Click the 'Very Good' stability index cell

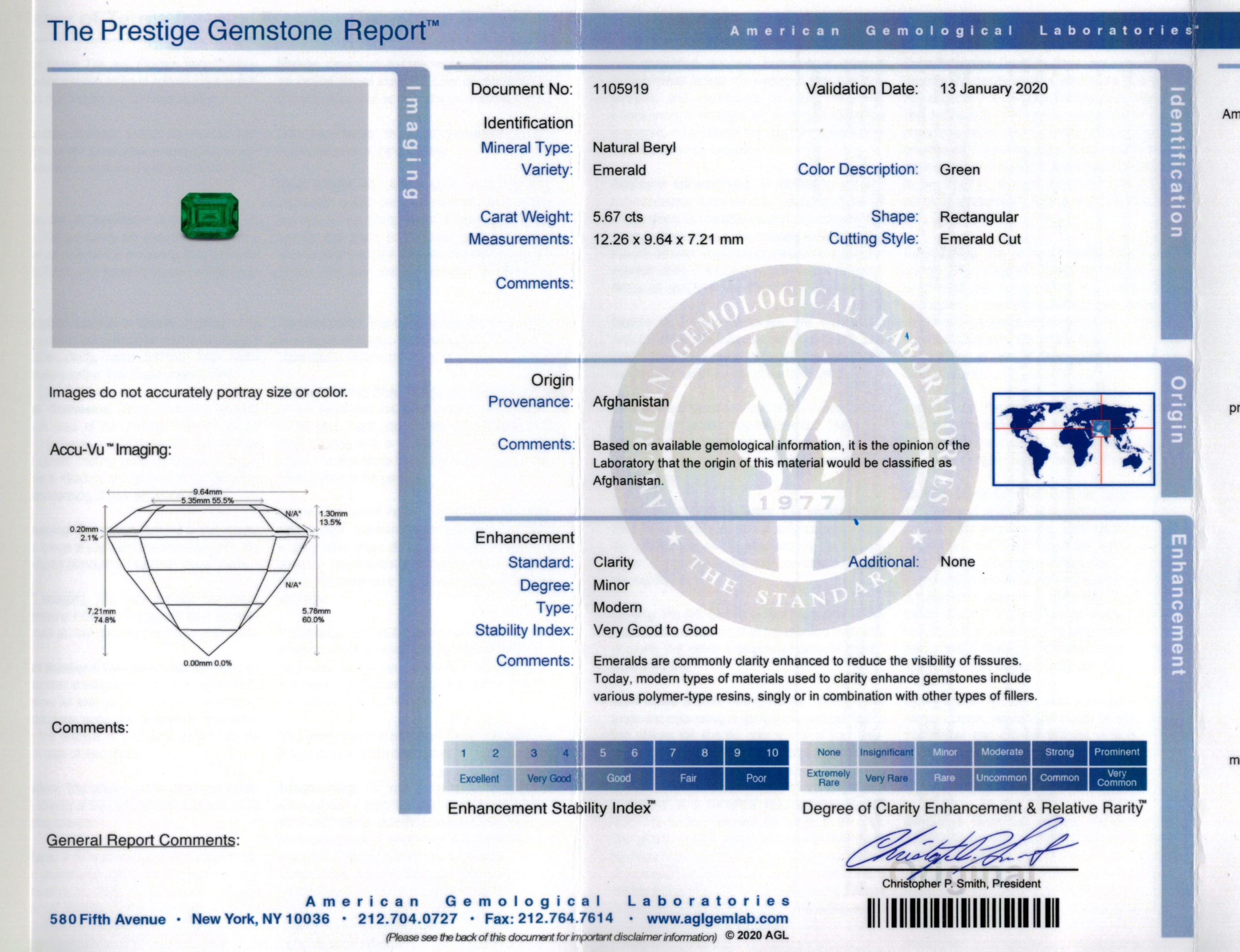click(549, 779)
